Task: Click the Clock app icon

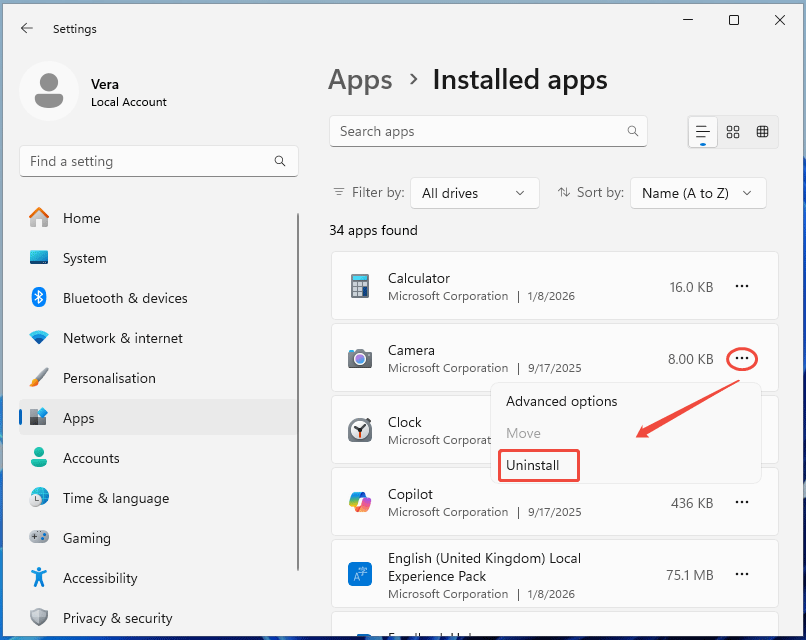Action: click(361, 430)
